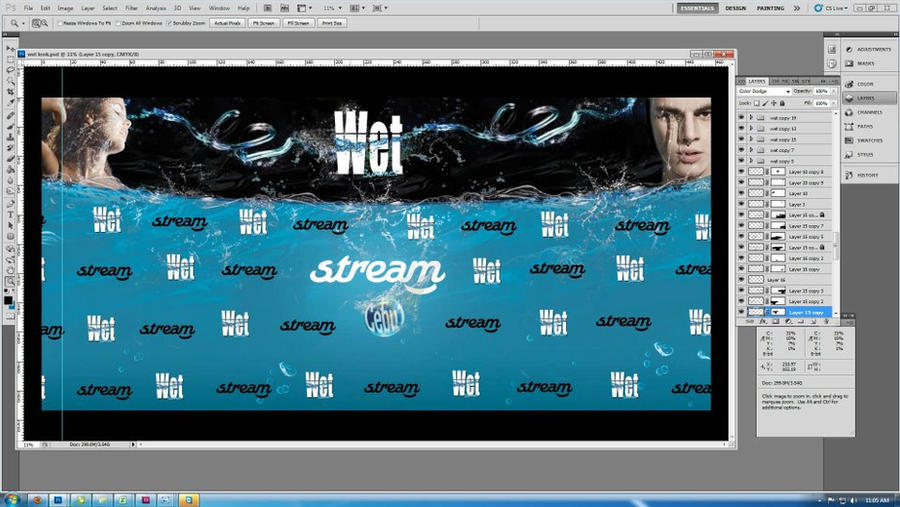Hide the 'wet copy 19' group
The height and width of the screenshot is (507, 900).
coord(741,118)
